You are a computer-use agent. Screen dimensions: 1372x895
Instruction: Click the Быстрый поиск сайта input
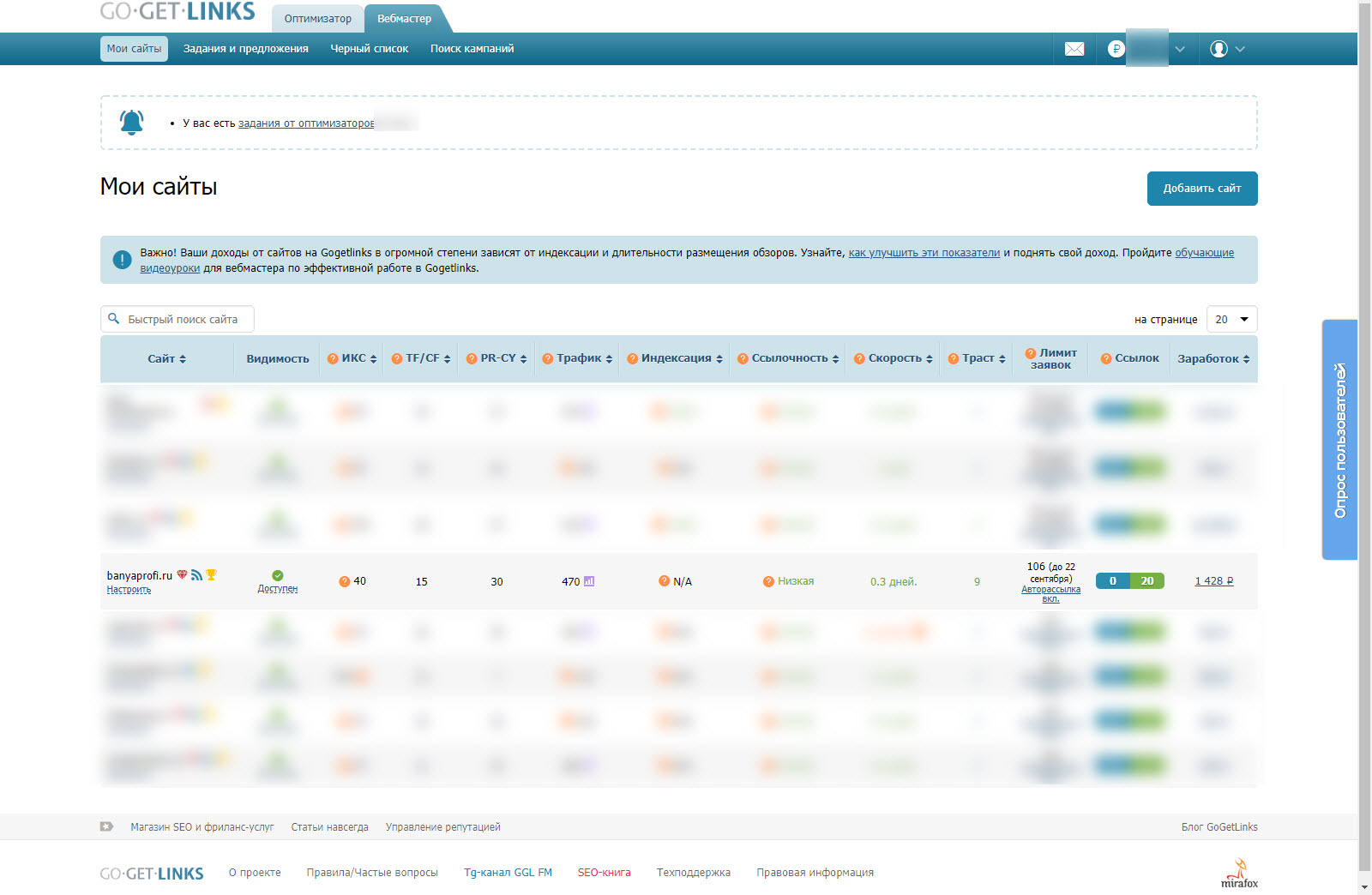(178, 319)
